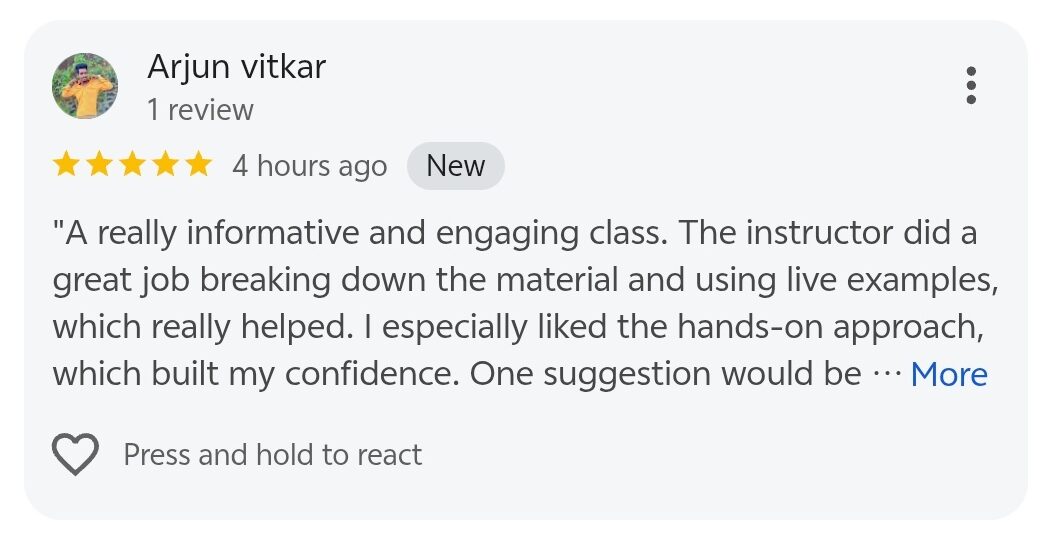The width and height of the screenshot is (1042, 544).
Task: Click the line mentioning hands-on approach
Action: click(514, 327)
